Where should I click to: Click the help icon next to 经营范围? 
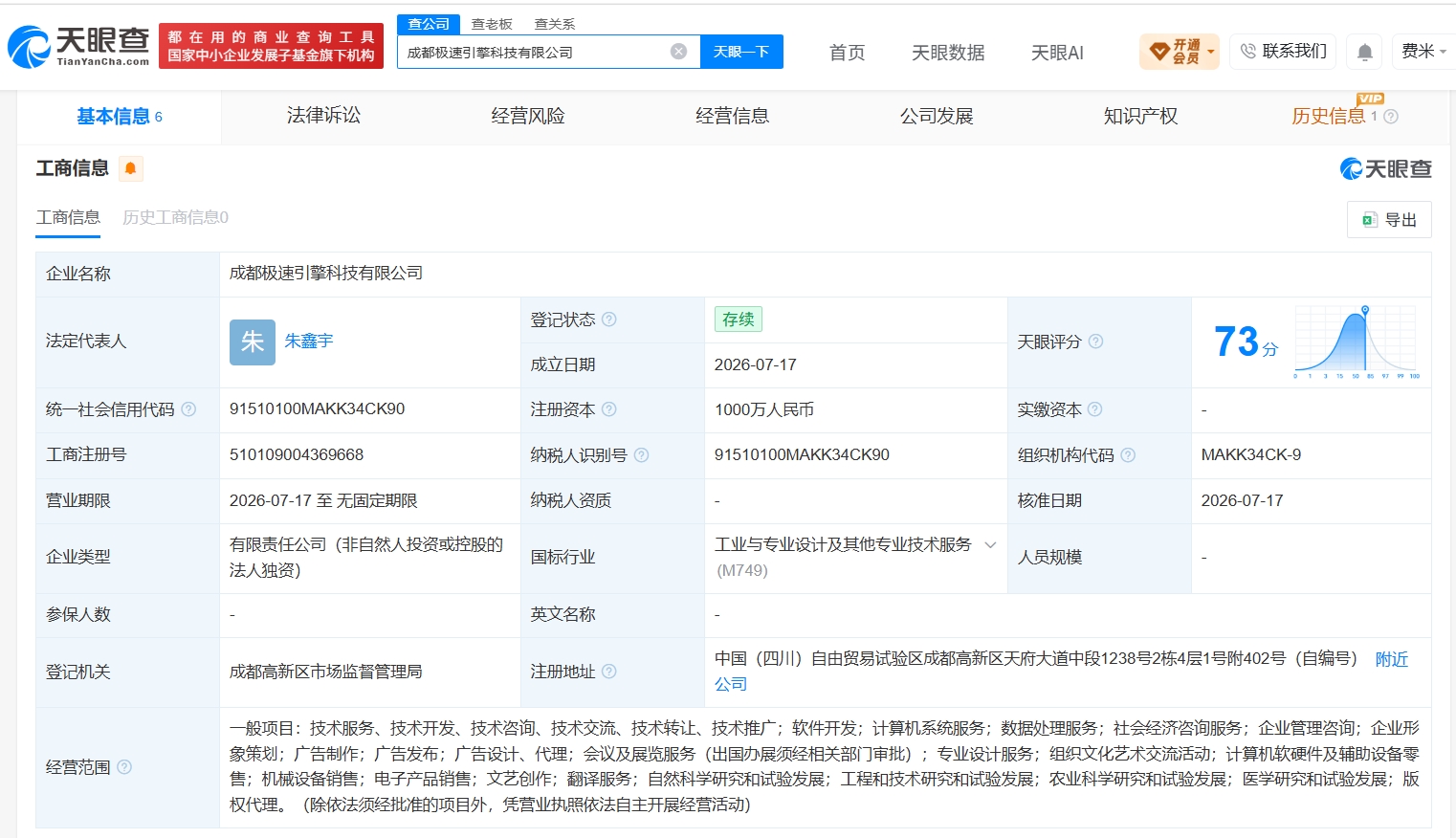pyautogui.click(x=124, y=767)
